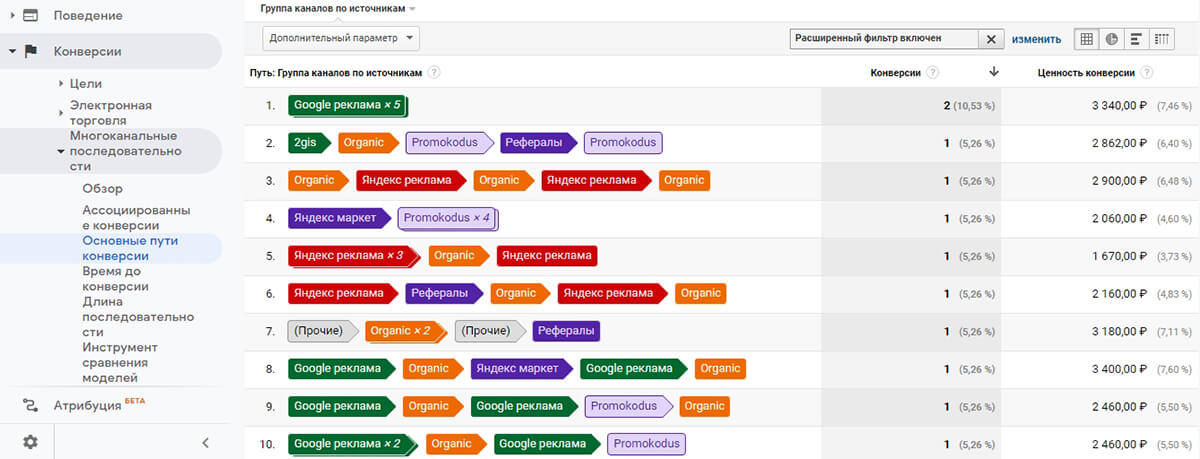Screen dimensions: 1200x459
Task: Click help icon next to Ценность конверсии
Action: click(1147, 72)
